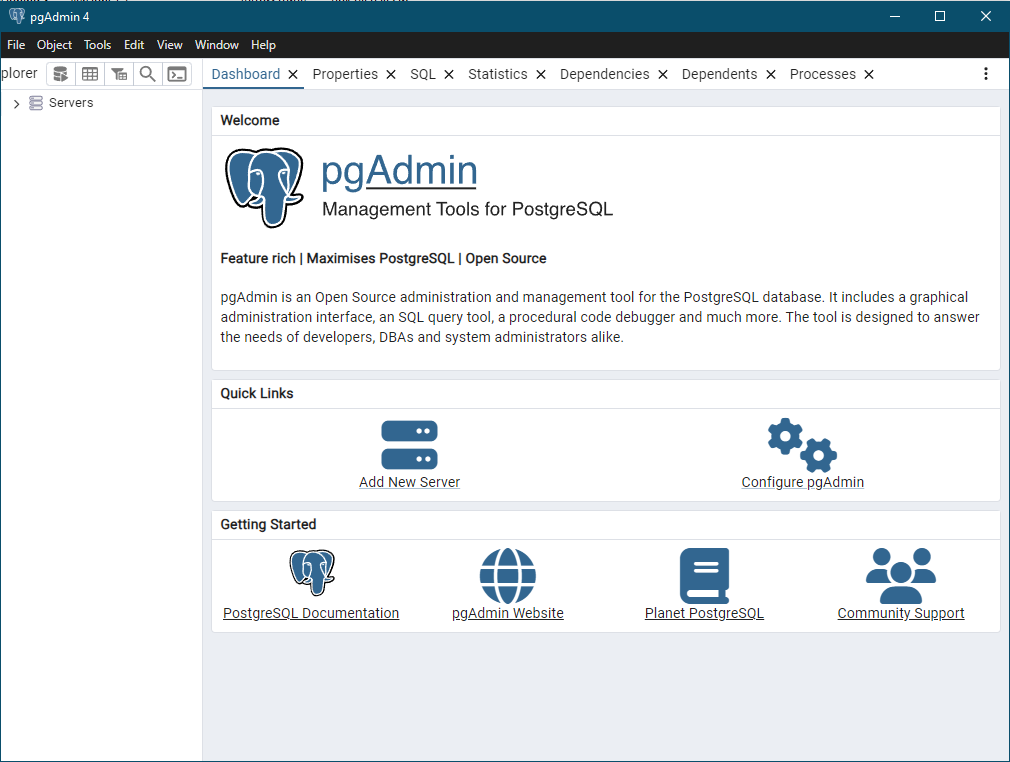The height and width of the screenshot is (762, 1010).
Task: Open Search Objects magnifier icon
Action: pos(148,74)
